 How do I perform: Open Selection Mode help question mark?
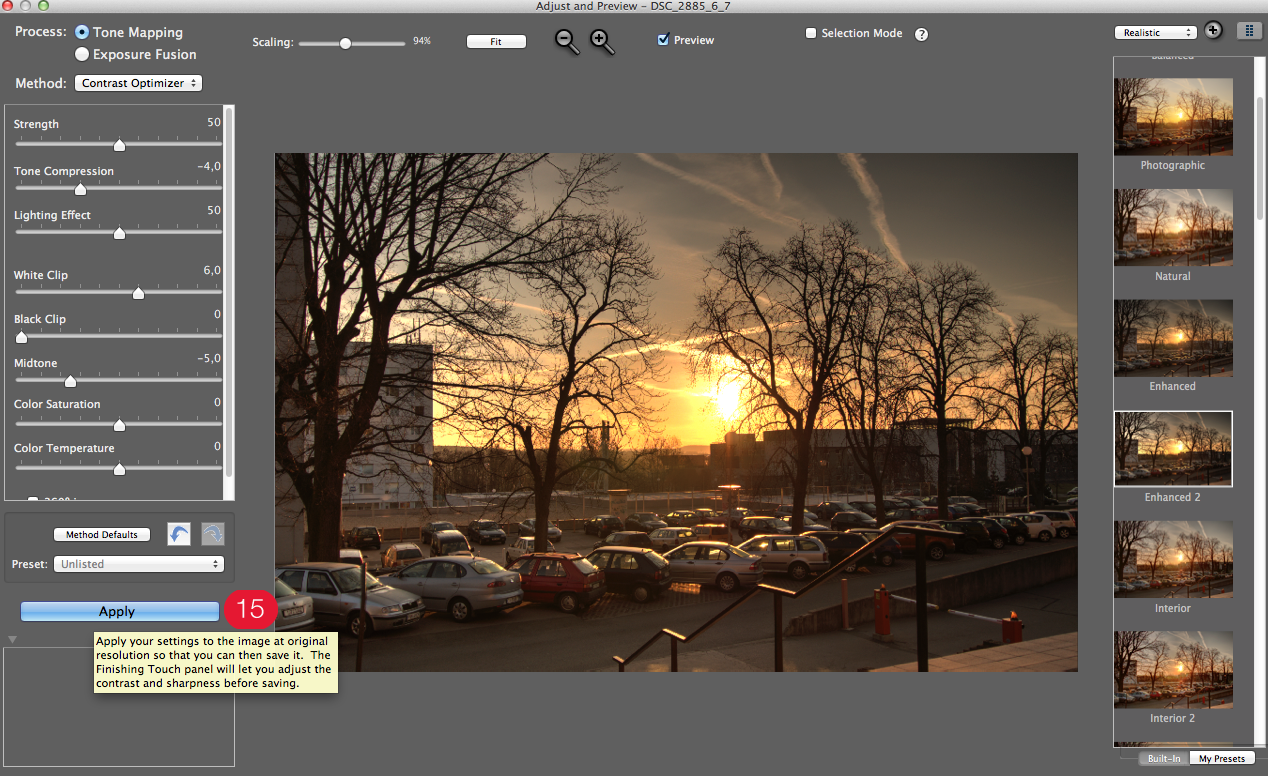coord(921,34)
